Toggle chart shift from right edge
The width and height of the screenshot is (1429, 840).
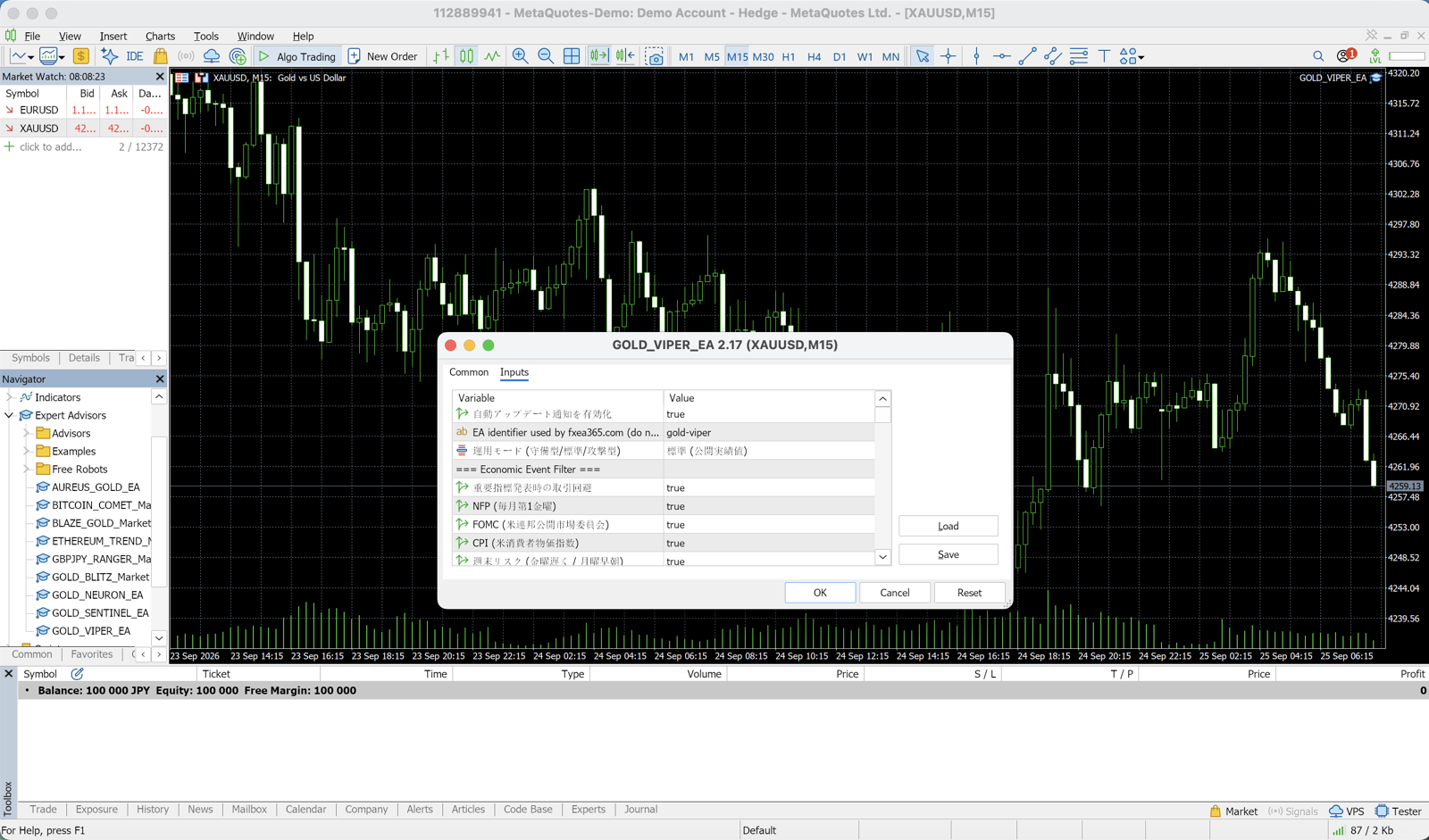(x=625, y=56)
